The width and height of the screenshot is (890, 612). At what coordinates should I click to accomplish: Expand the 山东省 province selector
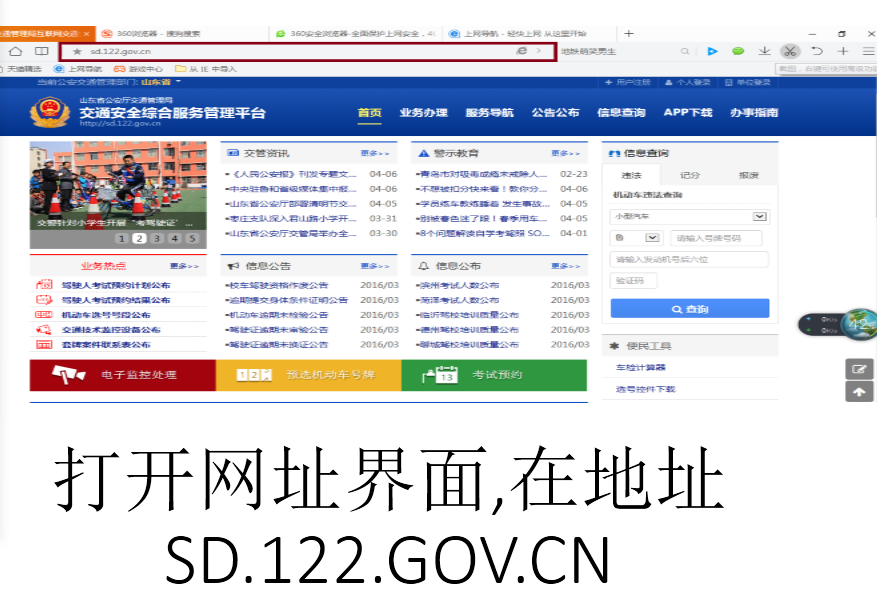[x=178, y=82]
